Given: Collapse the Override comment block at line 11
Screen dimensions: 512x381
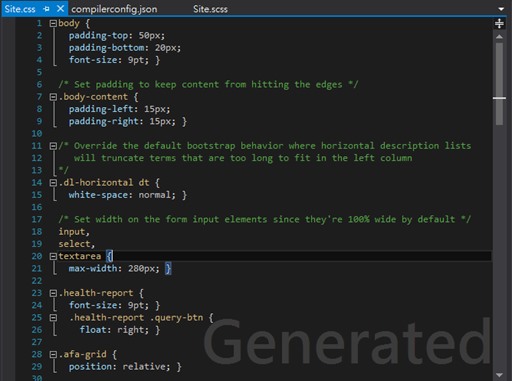Looking at the screenshot, I should click(53, 146).
